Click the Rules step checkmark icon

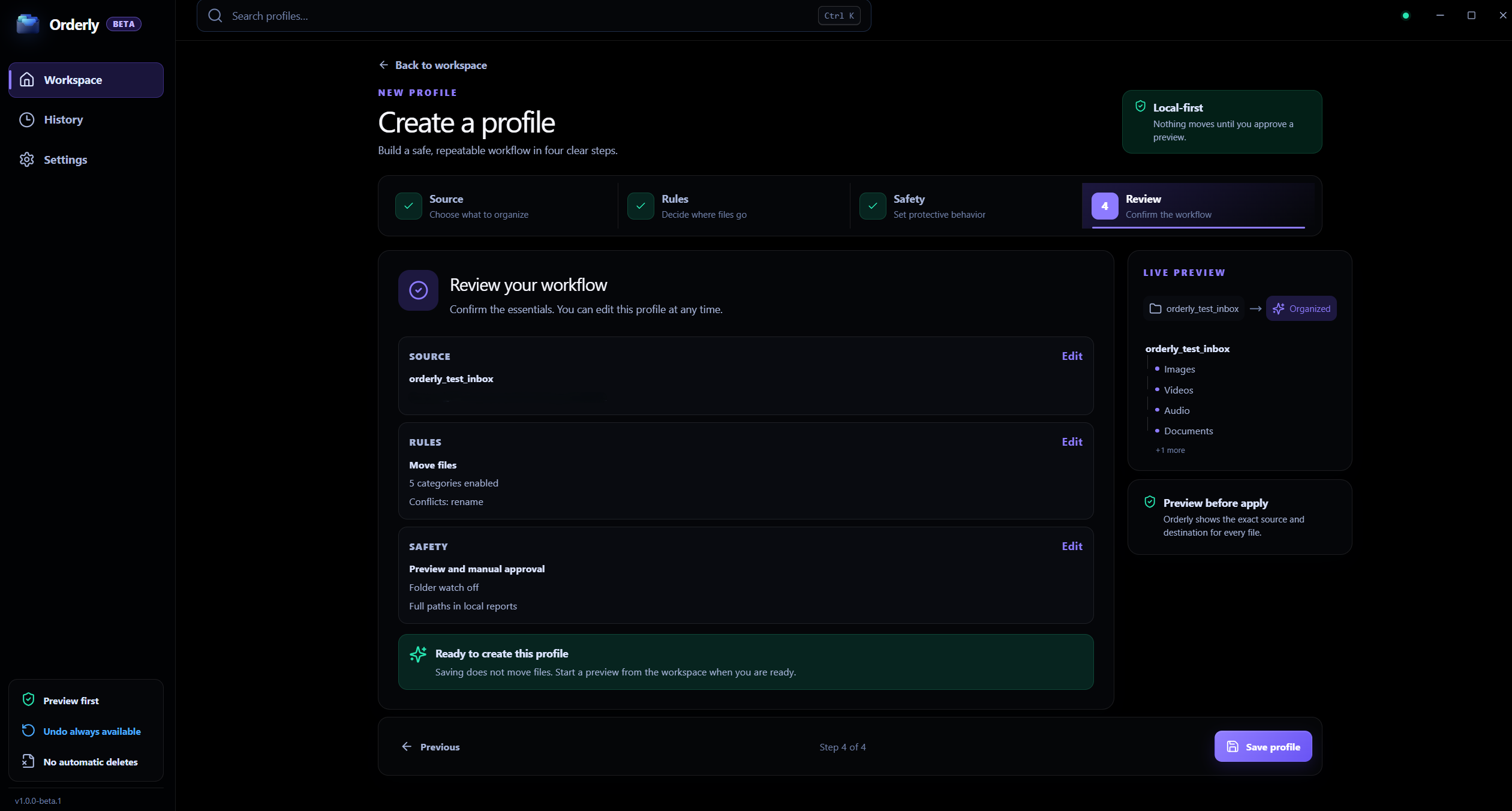641,206
